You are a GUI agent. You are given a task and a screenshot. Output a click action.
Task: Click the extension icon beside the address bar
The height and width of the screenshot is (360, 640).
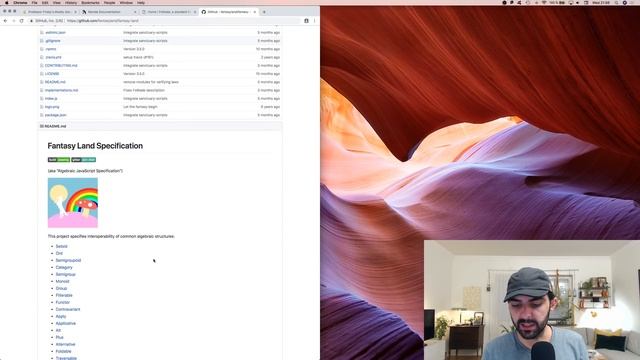pyautogui.click(x=306, y=21)
